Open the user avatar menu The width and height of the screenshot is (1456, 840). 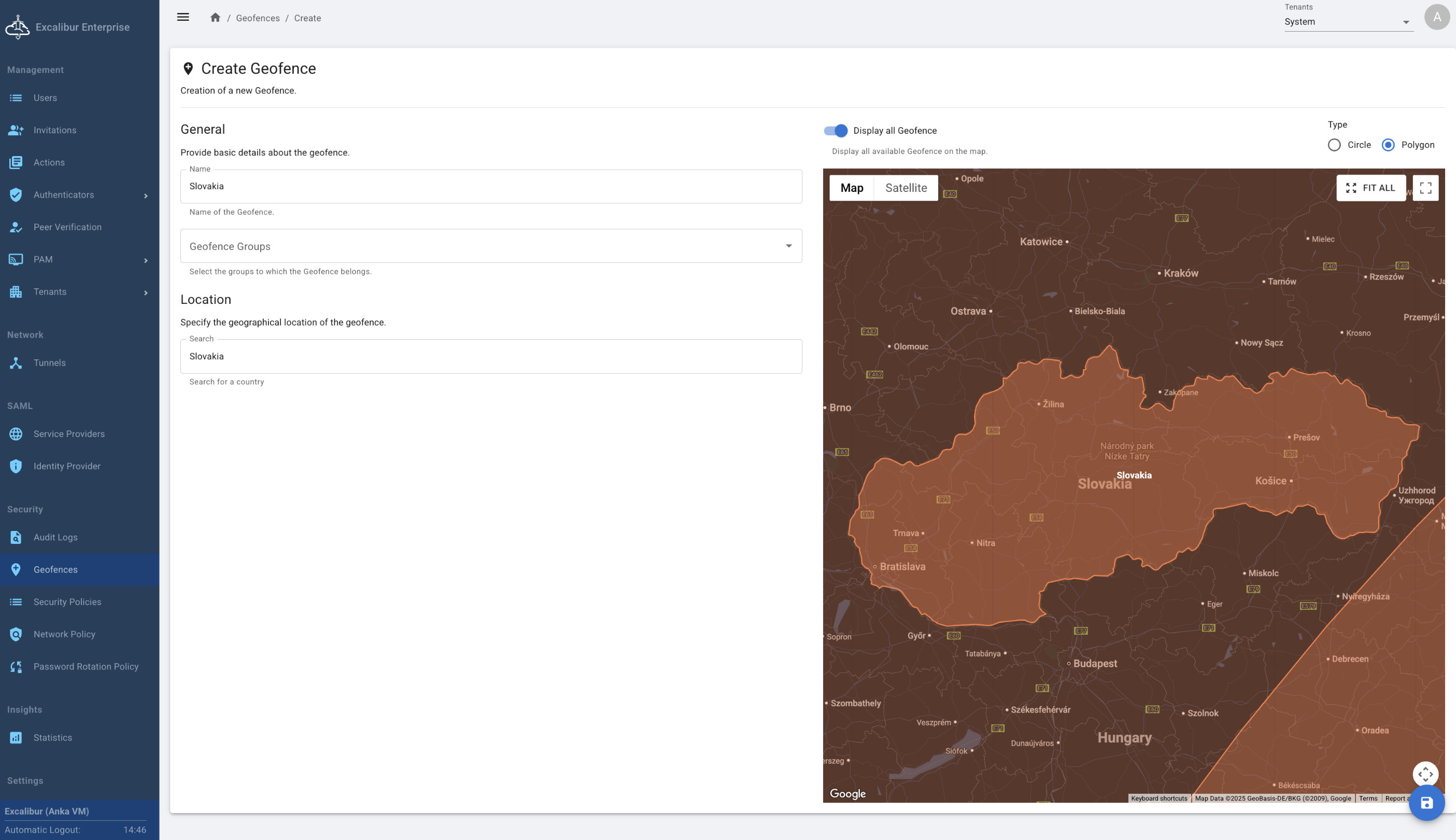(x=1436, y=17)
